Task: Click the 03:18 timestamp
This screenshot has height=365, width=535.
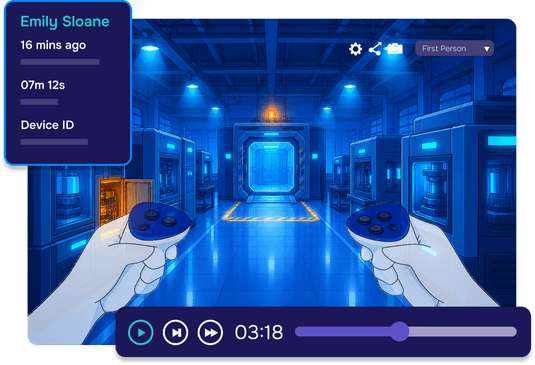Action: (259, 332)
